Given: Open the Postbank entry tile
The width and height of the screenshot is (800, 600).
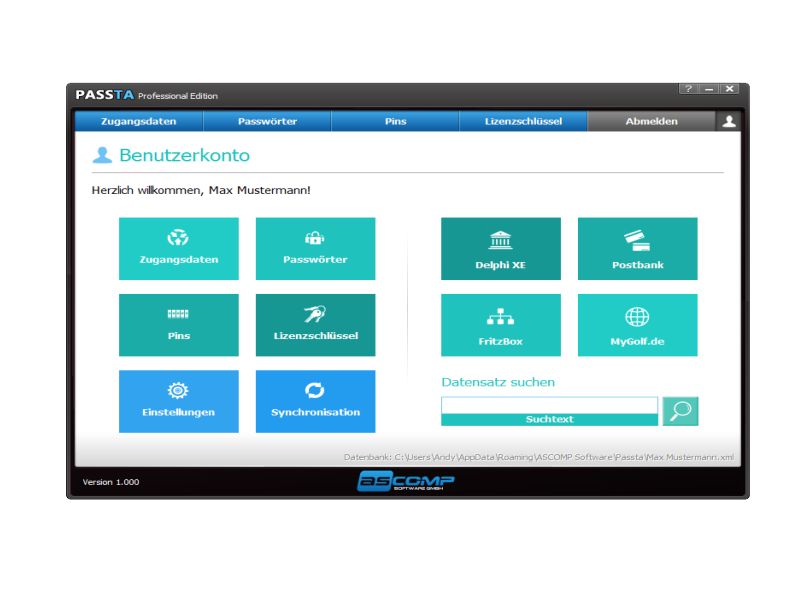Looking at the screenshot, I should [637, 248].
